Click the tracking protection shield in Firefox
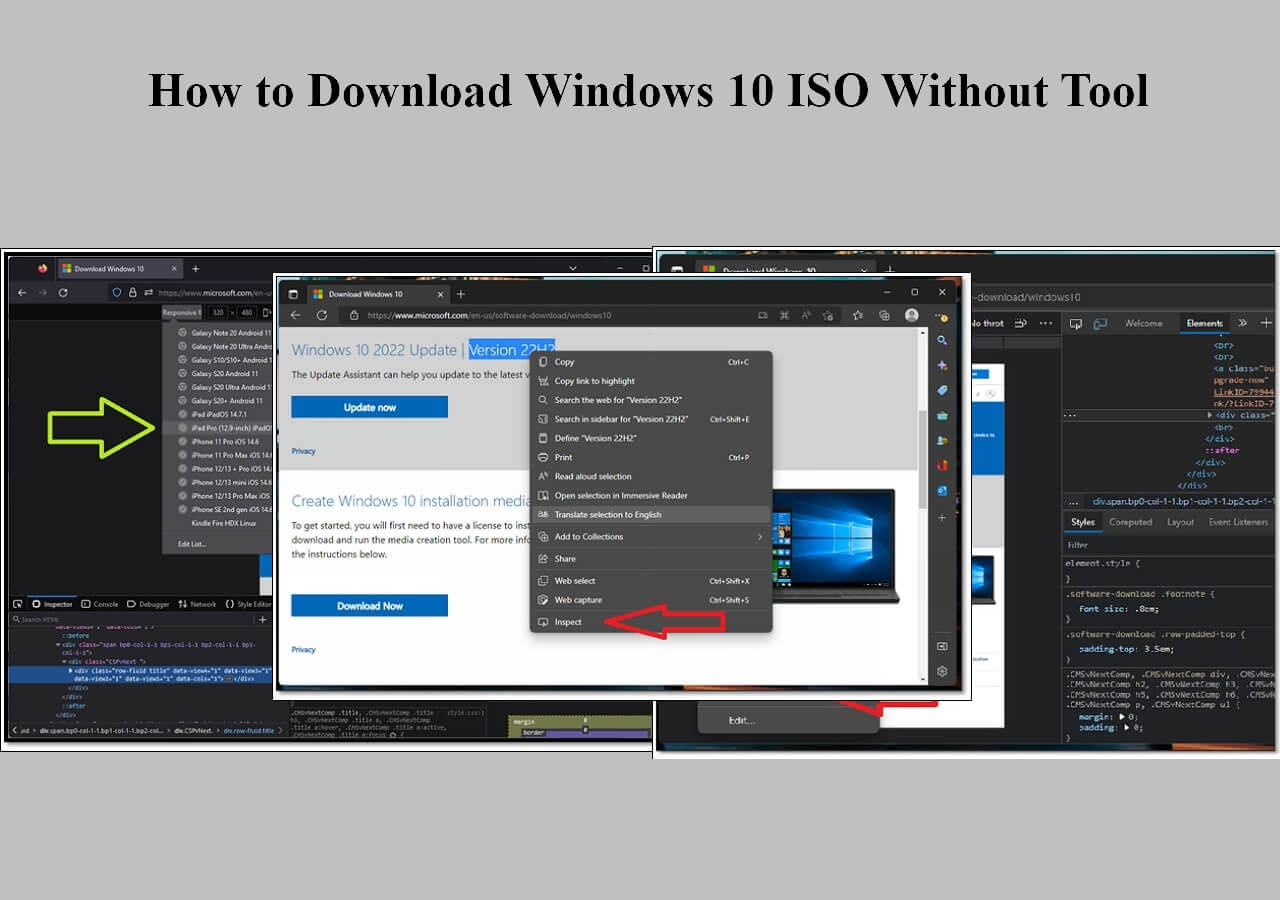1280x900 pixels. [x=116, y=292]
